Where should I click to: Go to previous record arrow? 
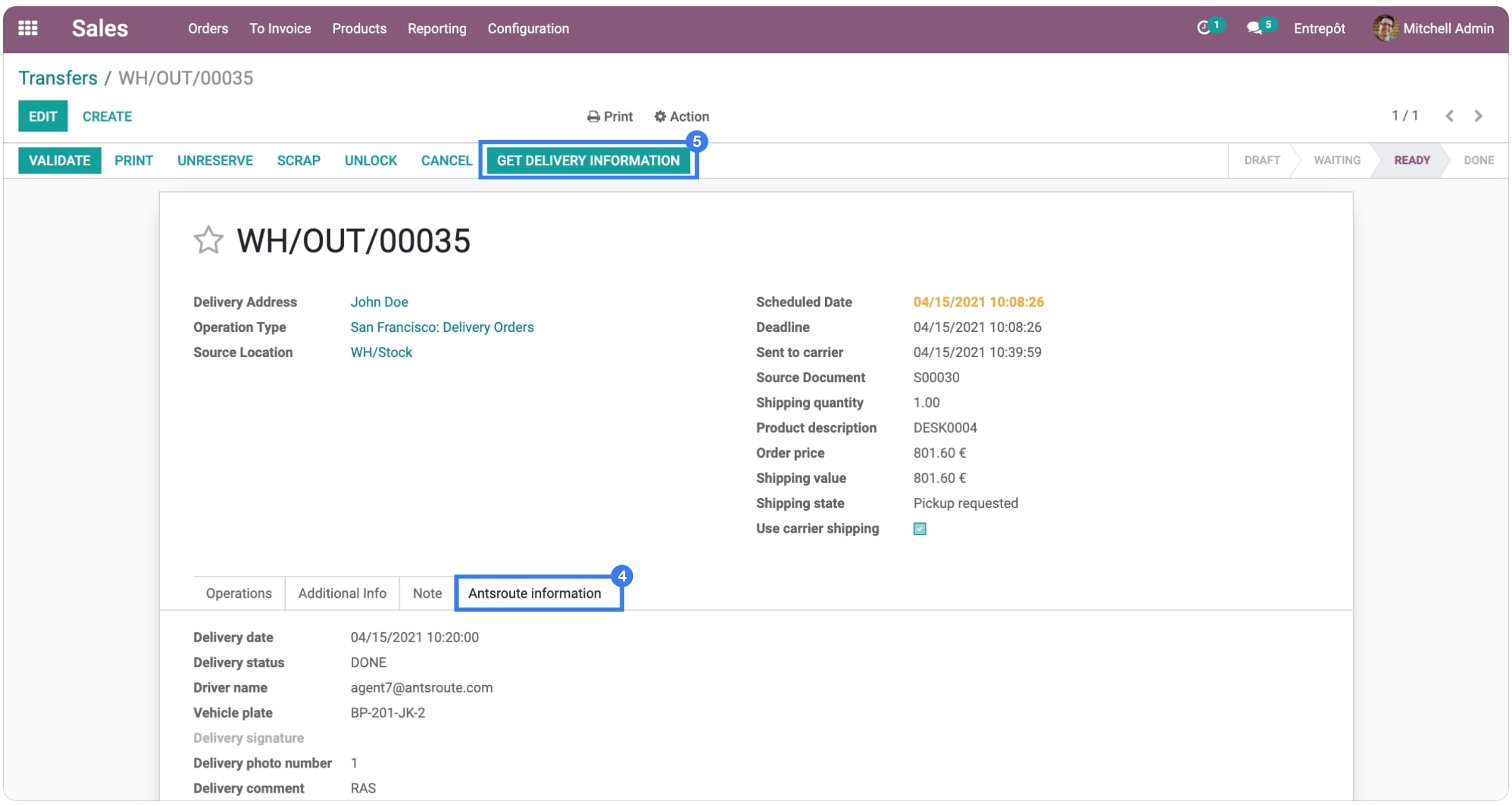click(x=1449, y=116)
